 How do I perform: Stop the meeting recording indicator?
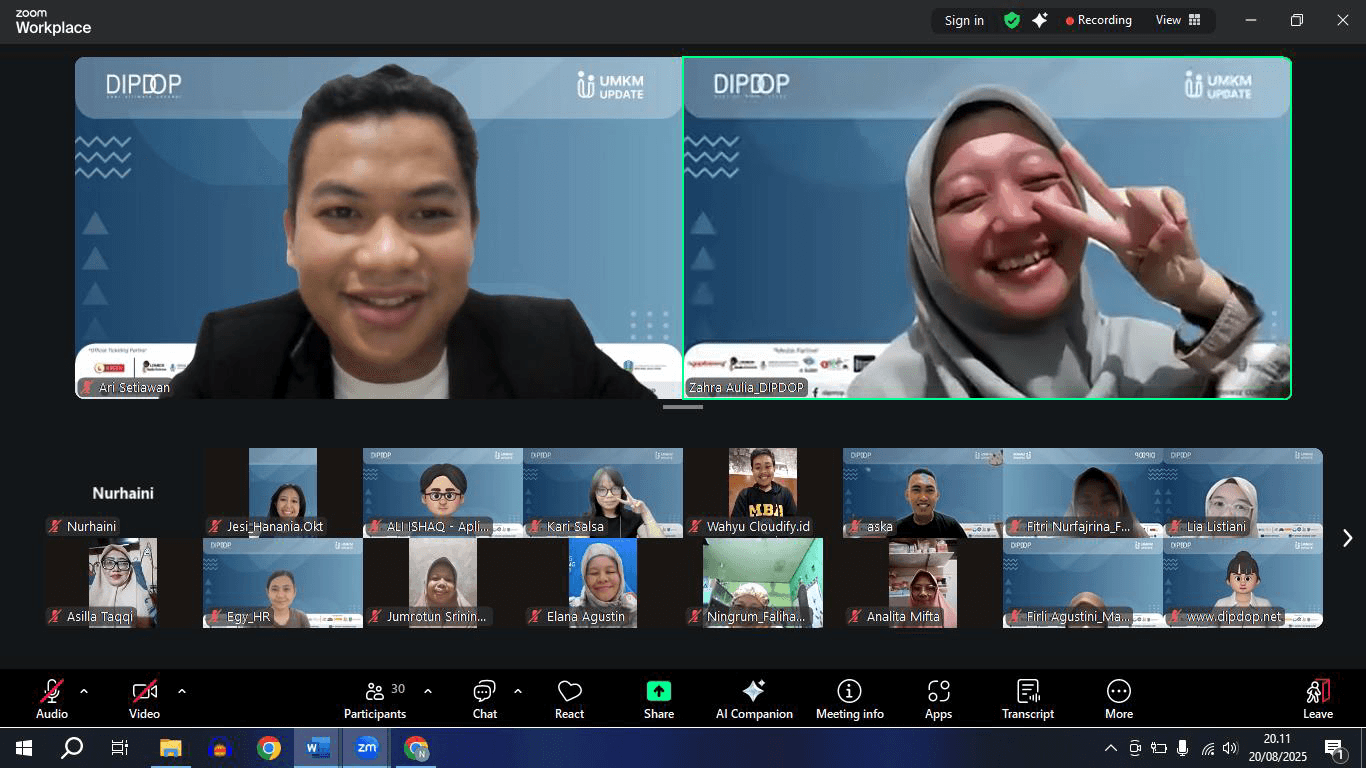point(1098,20)
